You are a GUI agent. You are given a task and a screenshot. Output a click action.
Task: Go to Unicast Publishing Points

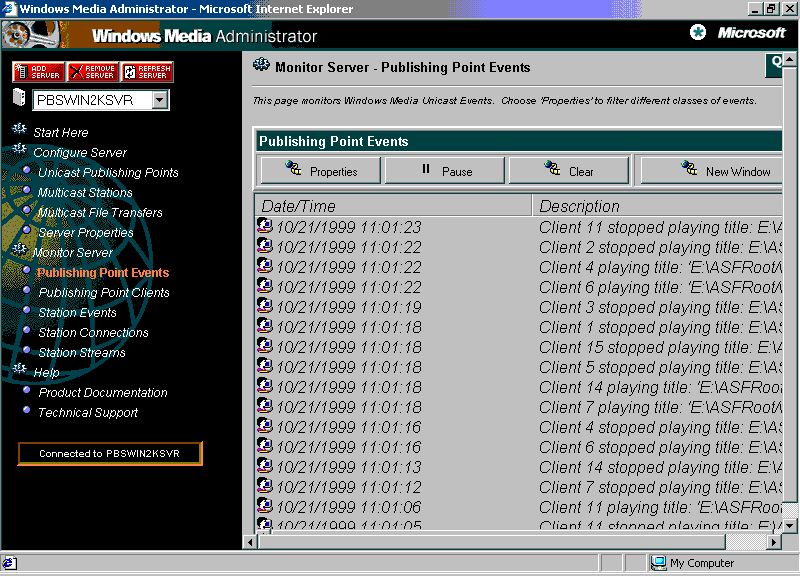[108, 172]
